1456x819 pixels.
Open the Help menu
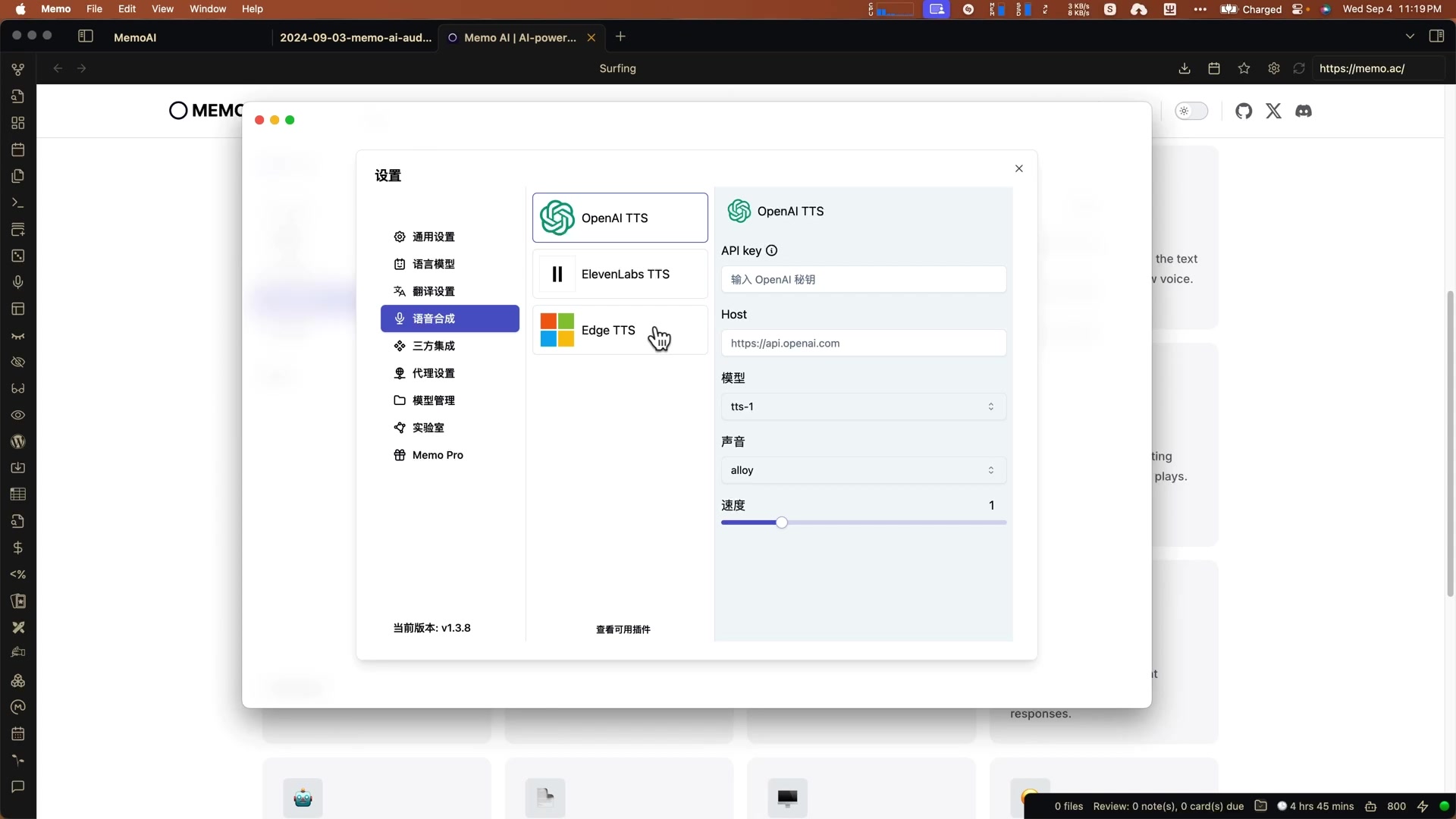(x=253, y=9)
